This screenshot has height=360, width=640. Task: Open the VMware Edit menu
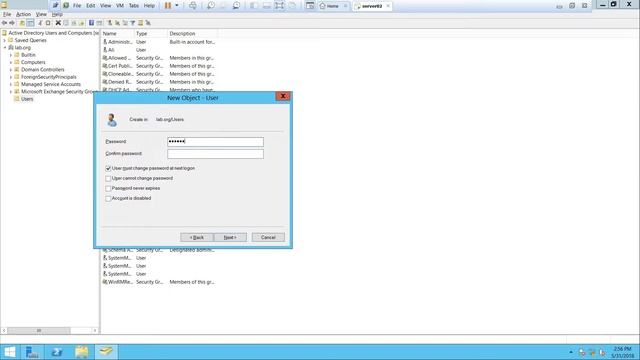91,6
